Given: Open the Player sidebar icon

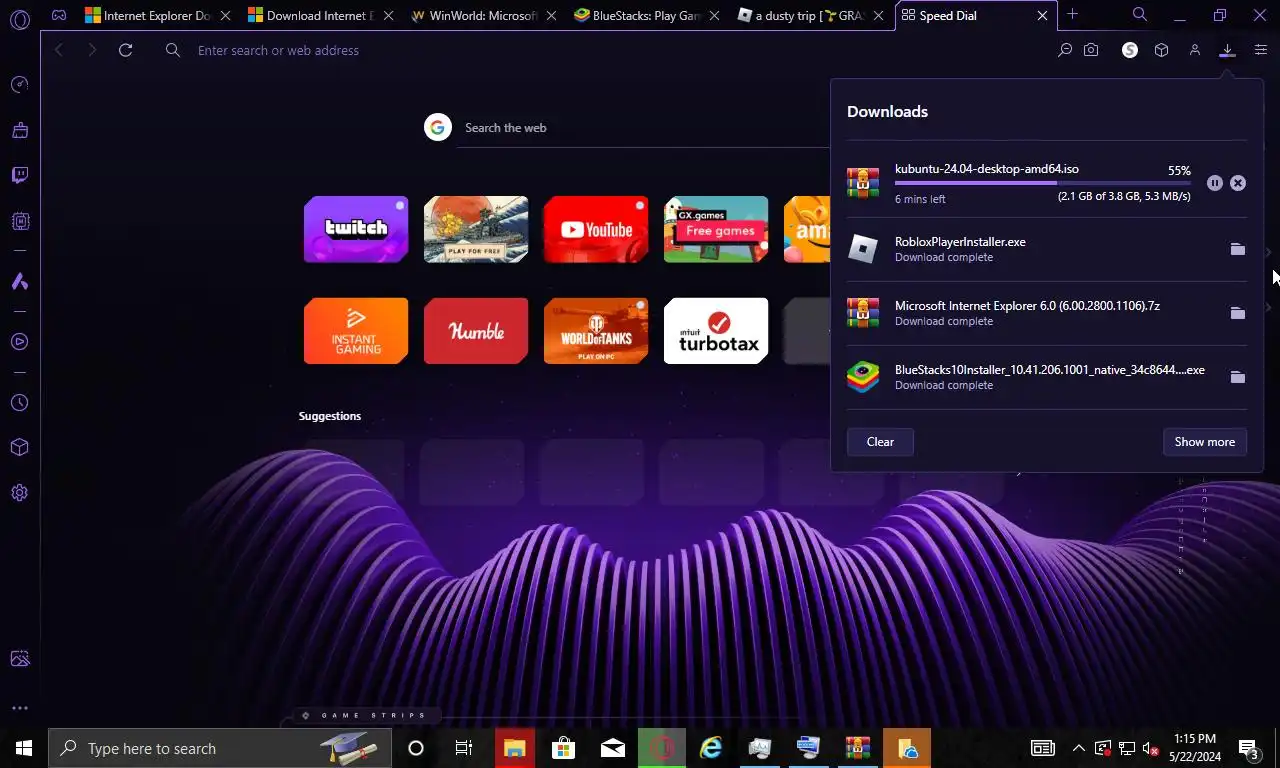Looking at the screenshot, I should [19, 341].
